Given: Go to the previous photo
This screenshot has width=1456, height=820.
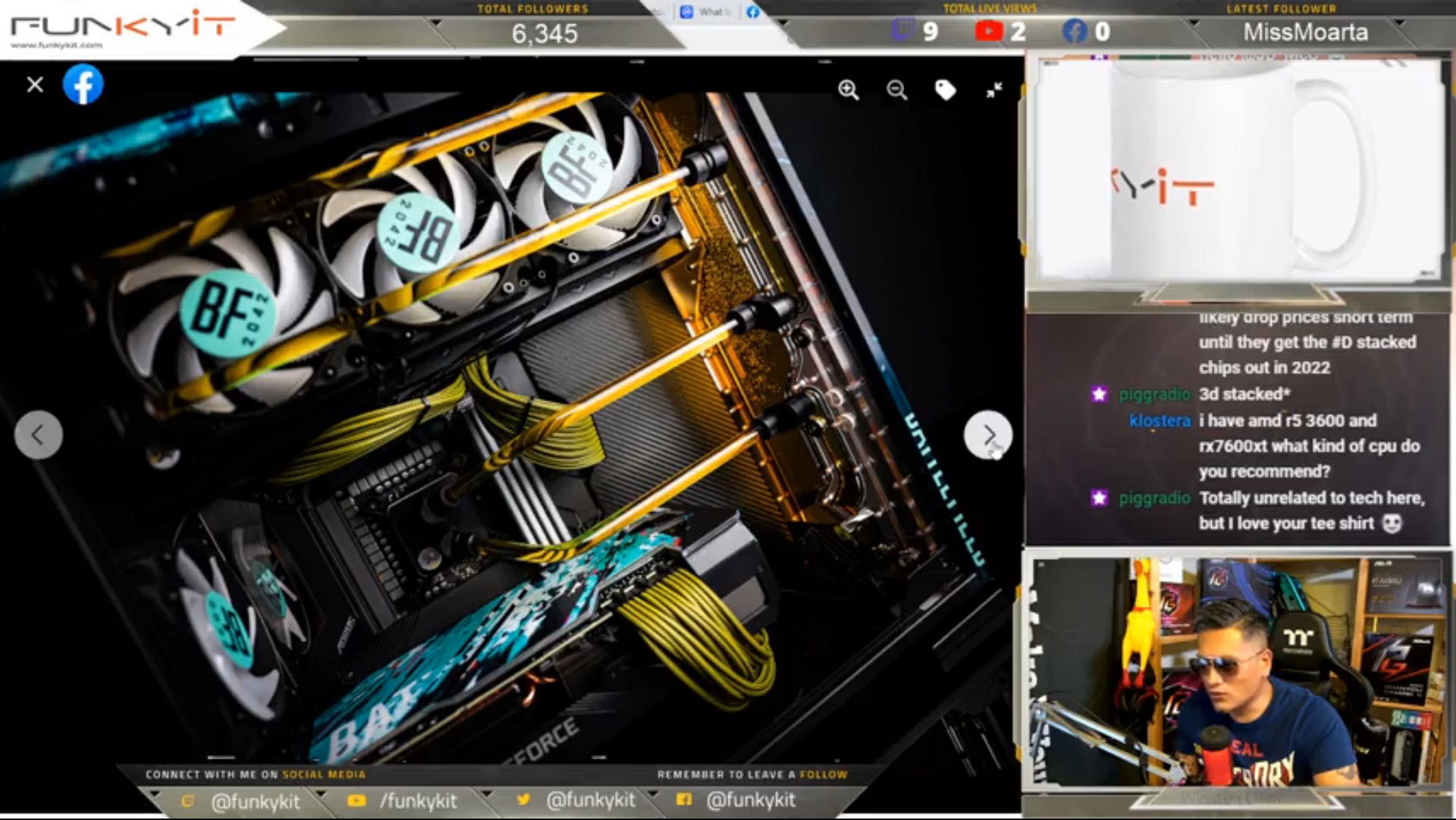Looking at the screenshot, I should tap(38, 435).
